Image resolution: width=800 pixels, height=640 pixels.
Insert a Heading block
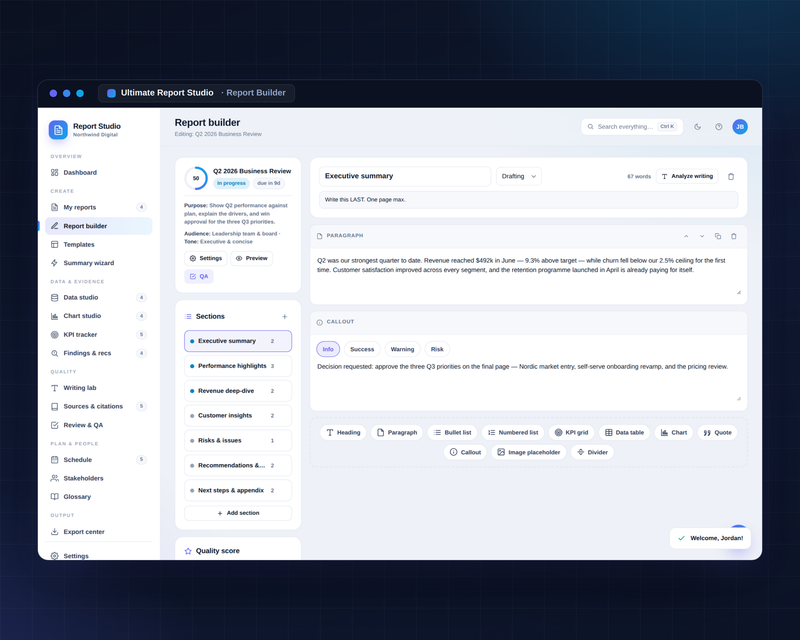343,432
